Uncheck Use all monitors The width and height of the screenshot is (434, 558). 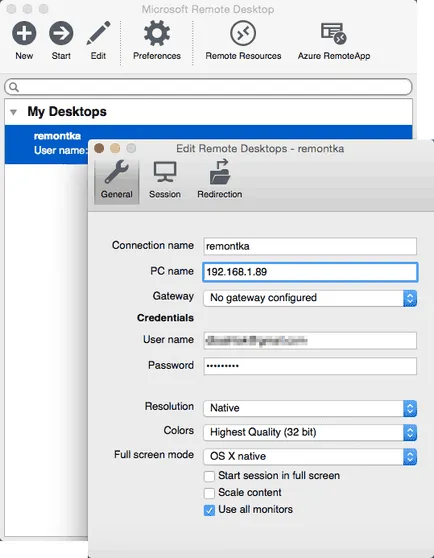click(209, 510)
